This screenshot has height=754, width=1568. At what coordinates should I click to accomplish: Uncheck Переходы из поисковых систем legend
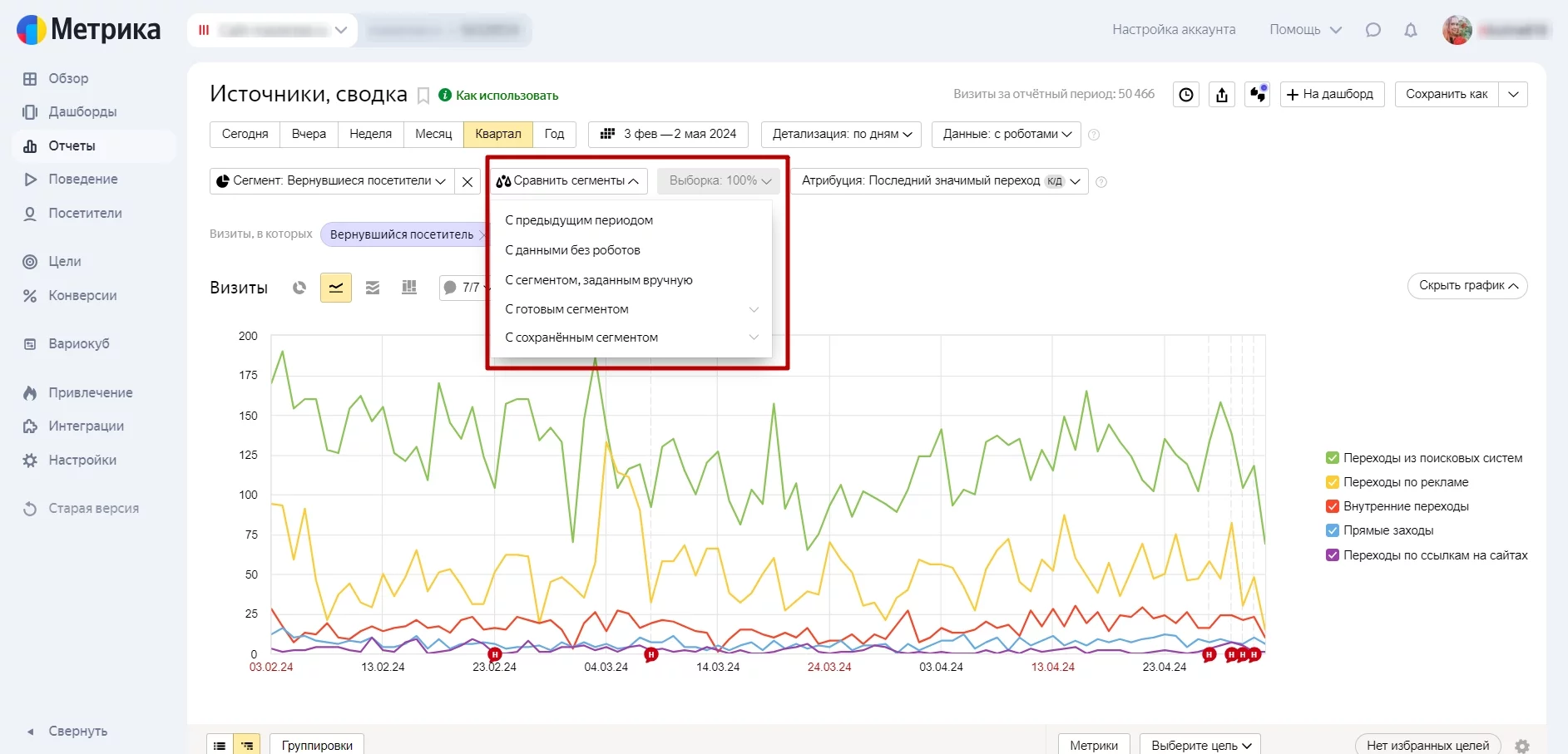point(1333,458)
